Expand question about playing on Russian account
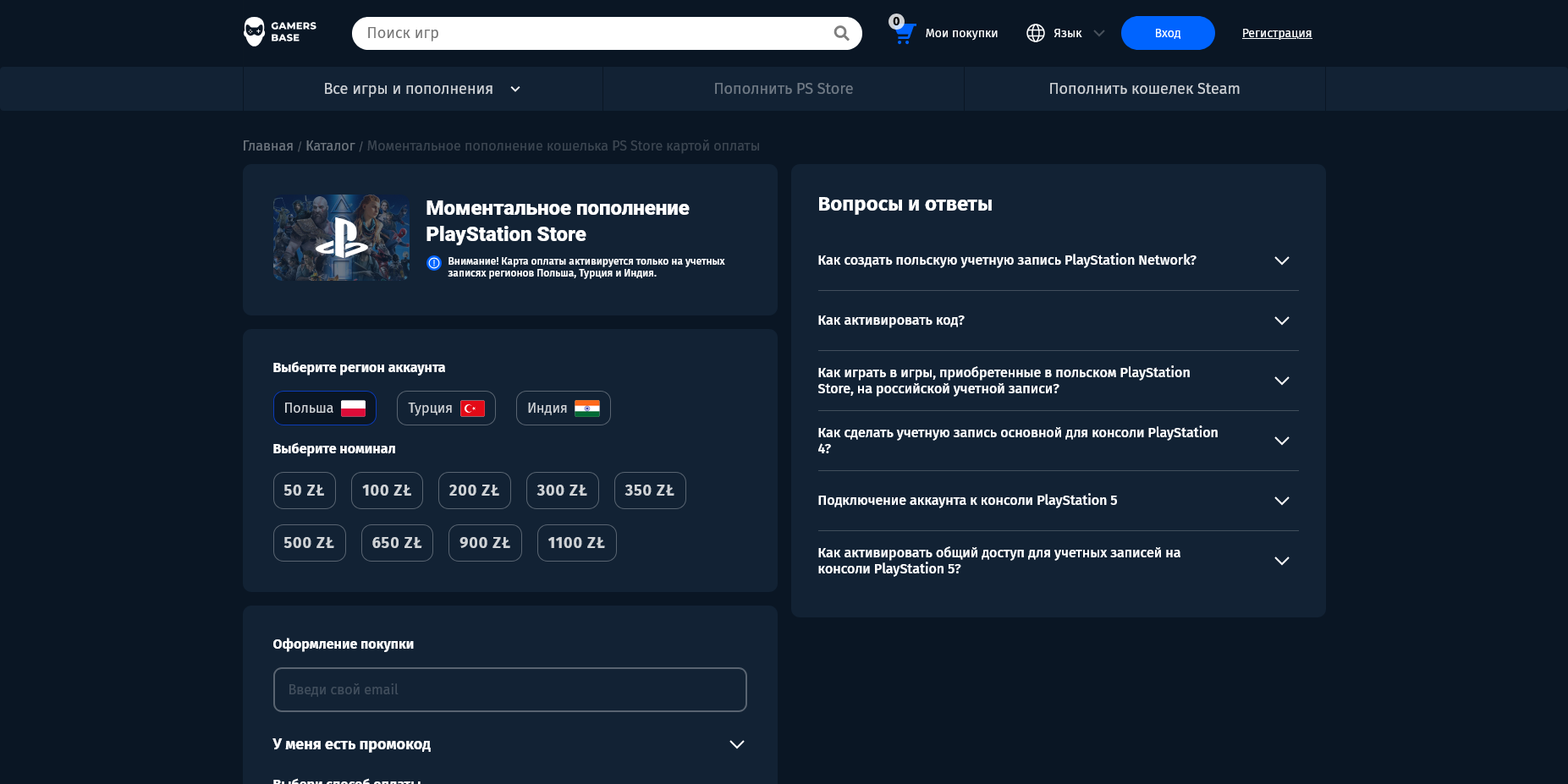Viewport: 1568px width, 784px height. [1058, 381]
